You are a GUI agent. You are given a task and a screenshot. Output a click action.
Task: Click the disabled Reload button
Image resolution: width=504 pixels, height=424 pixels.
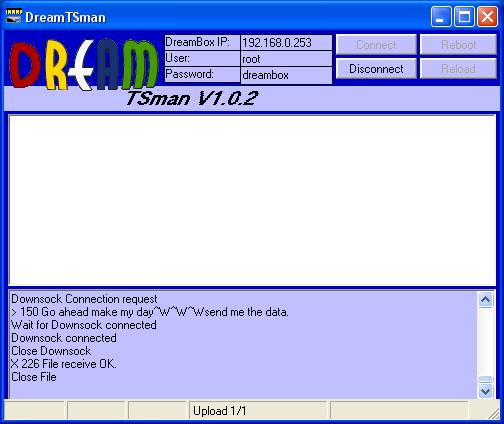click(x=458, y=69)
